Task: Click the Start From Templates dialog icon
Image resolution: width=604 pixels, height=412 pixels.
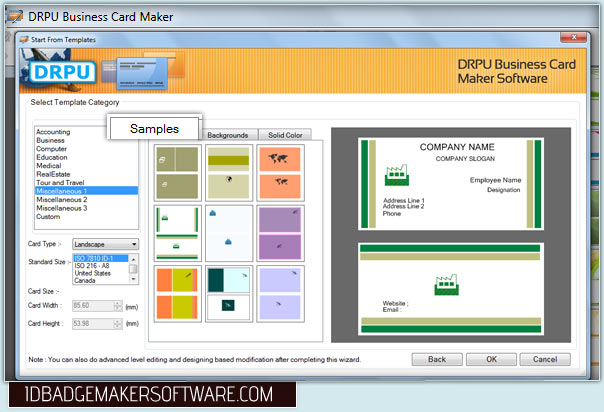Action: 24,39
